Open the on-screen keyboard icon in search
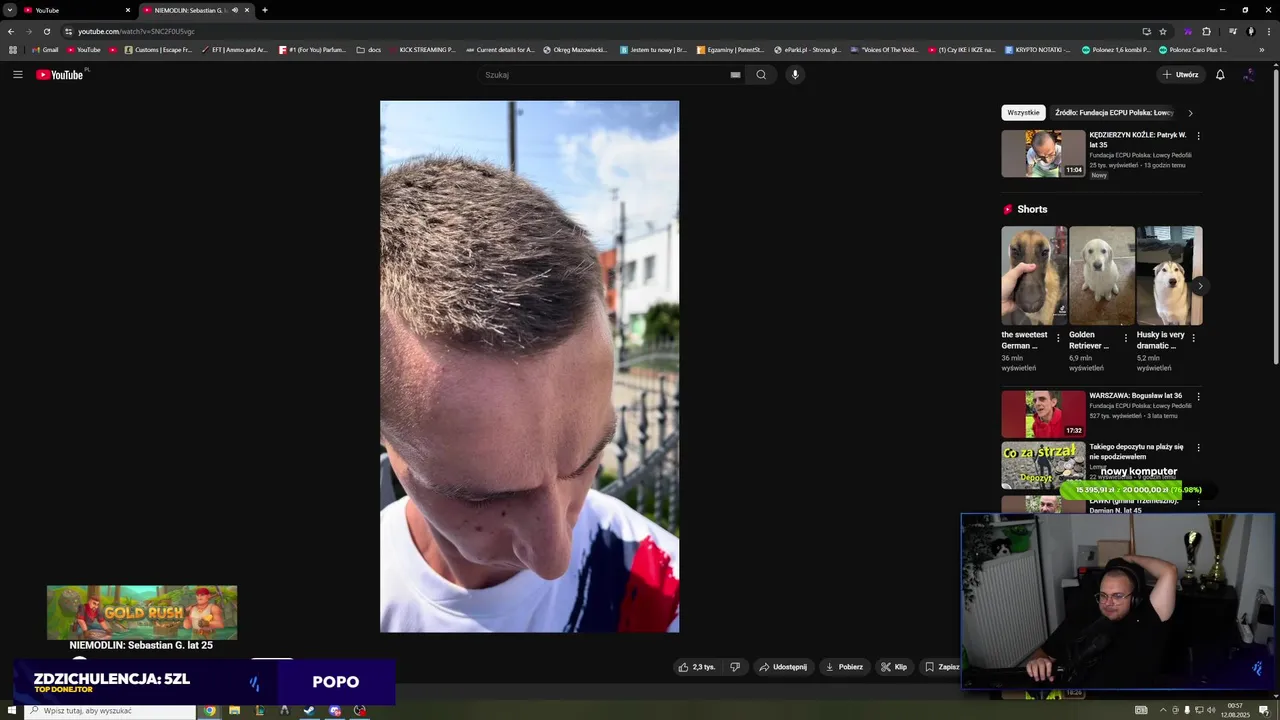This screenshot has height=720, width=1280. point(735,75)
